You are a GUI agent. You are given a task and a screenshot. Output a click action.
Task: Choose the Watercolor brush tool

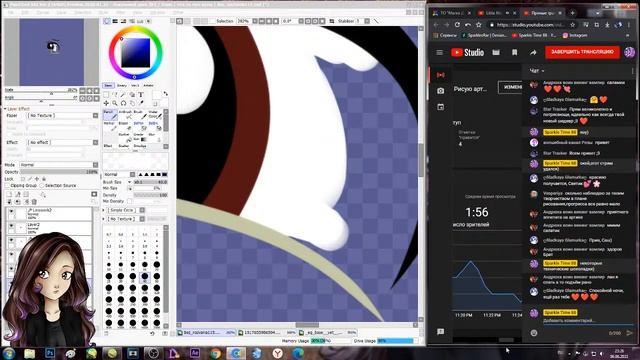154,115
